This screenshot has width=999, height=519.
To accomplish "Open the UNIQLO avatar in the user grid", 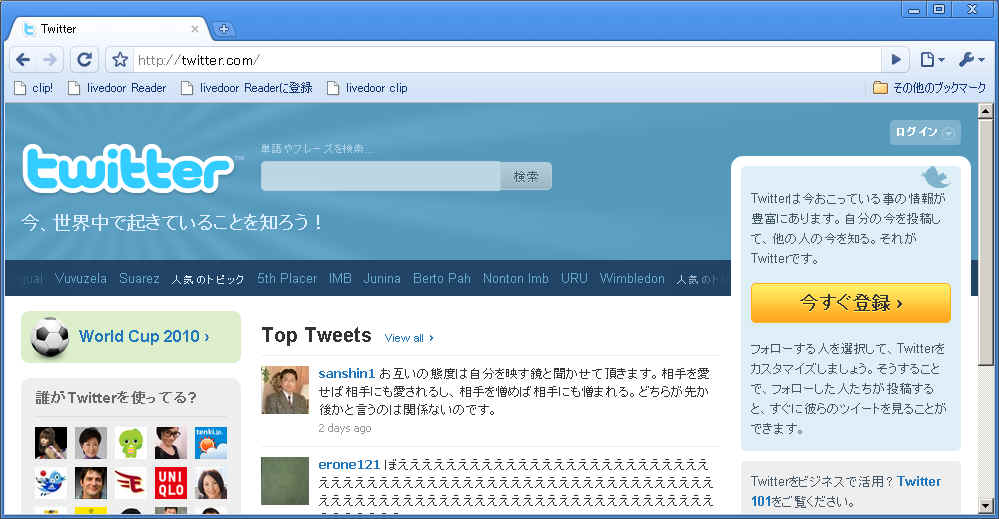I will tap(171, 483).
